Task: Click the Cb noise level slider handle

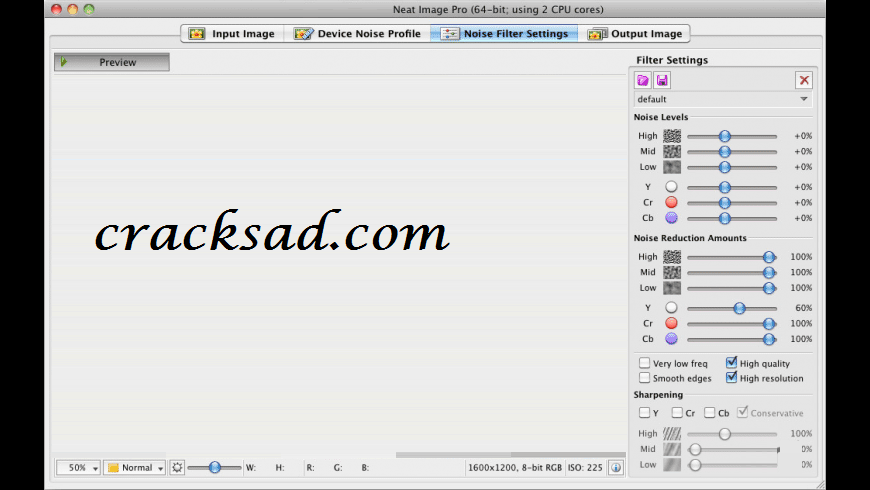Action: point(725,218)
